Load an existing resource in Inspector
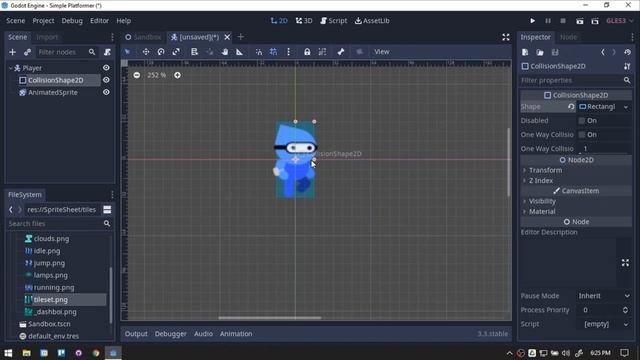The image size is (640, 360). (540, 52)
